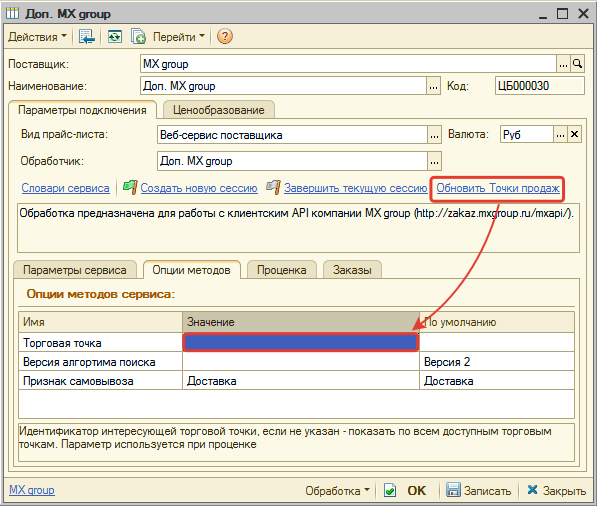Viewport: 597px width, 506px height.
Task: Click the Завершить текущую сессию link
Action: pyautogui.click(x=356, y=188)
